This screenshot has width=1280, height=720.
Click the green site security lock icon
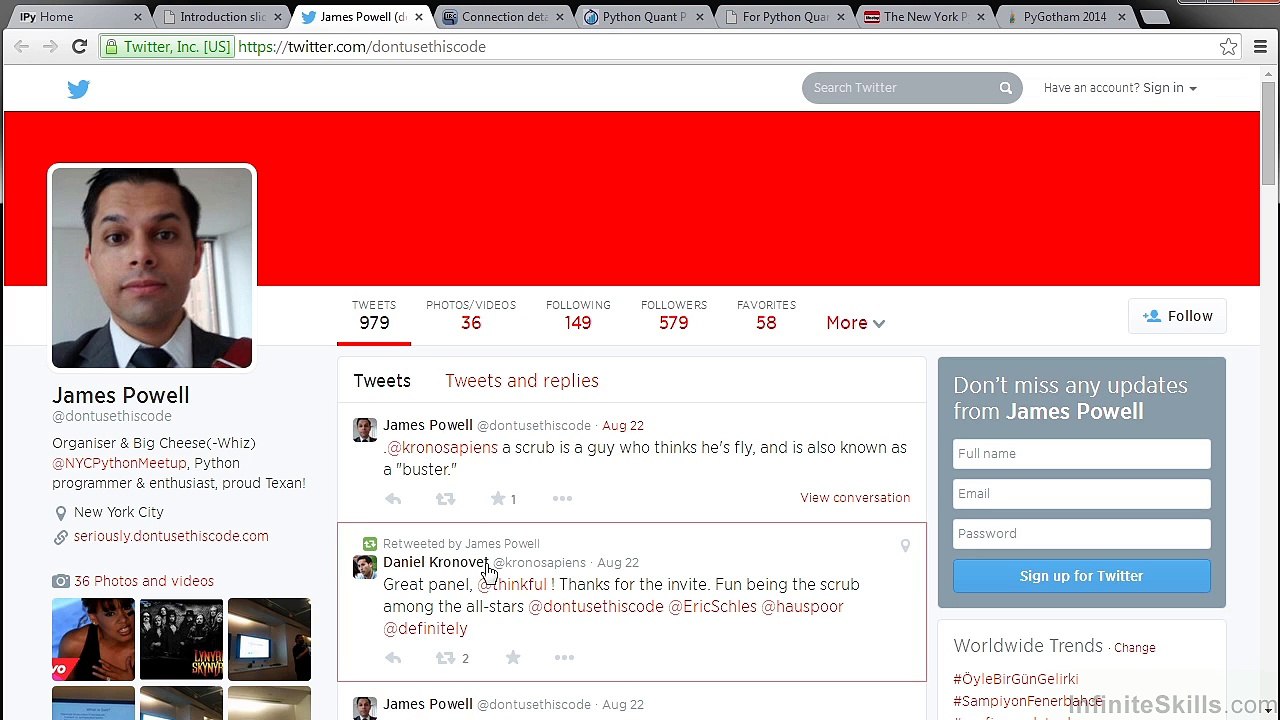112,47
